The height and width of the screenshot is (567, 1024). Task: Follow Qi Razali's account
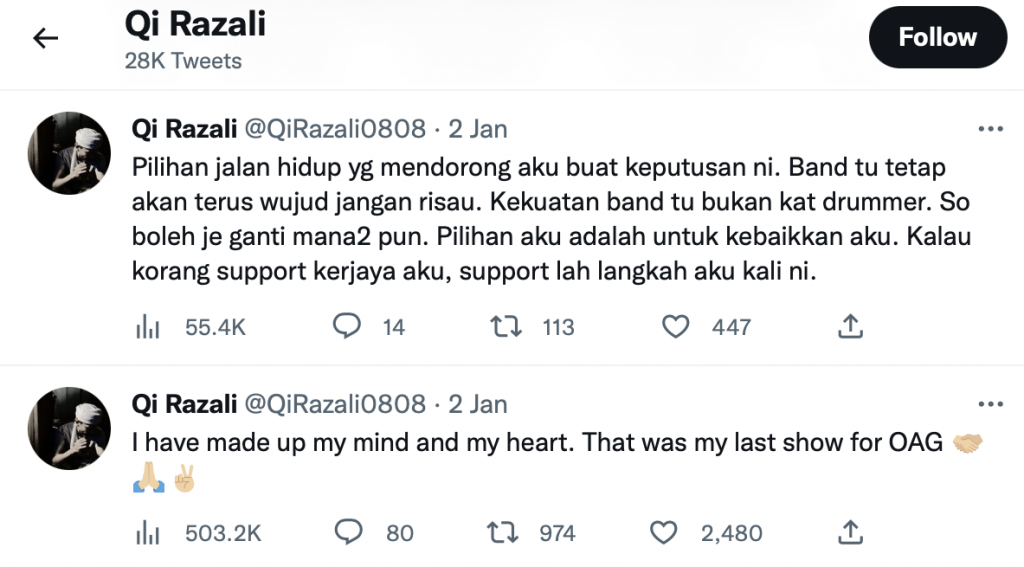click(x=937, y=38)
